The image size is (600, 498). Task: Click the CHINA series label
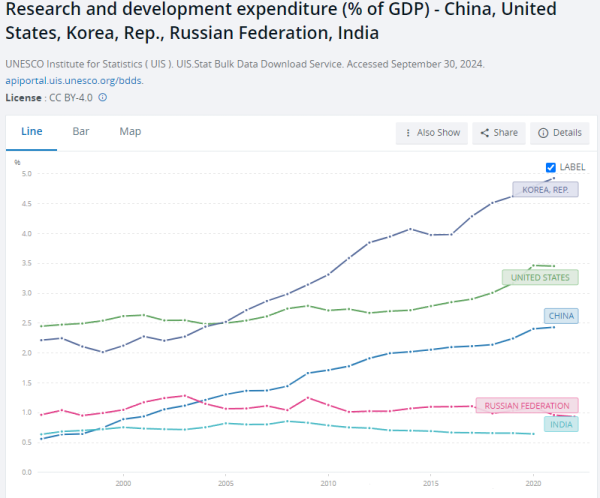coord(564,316)
